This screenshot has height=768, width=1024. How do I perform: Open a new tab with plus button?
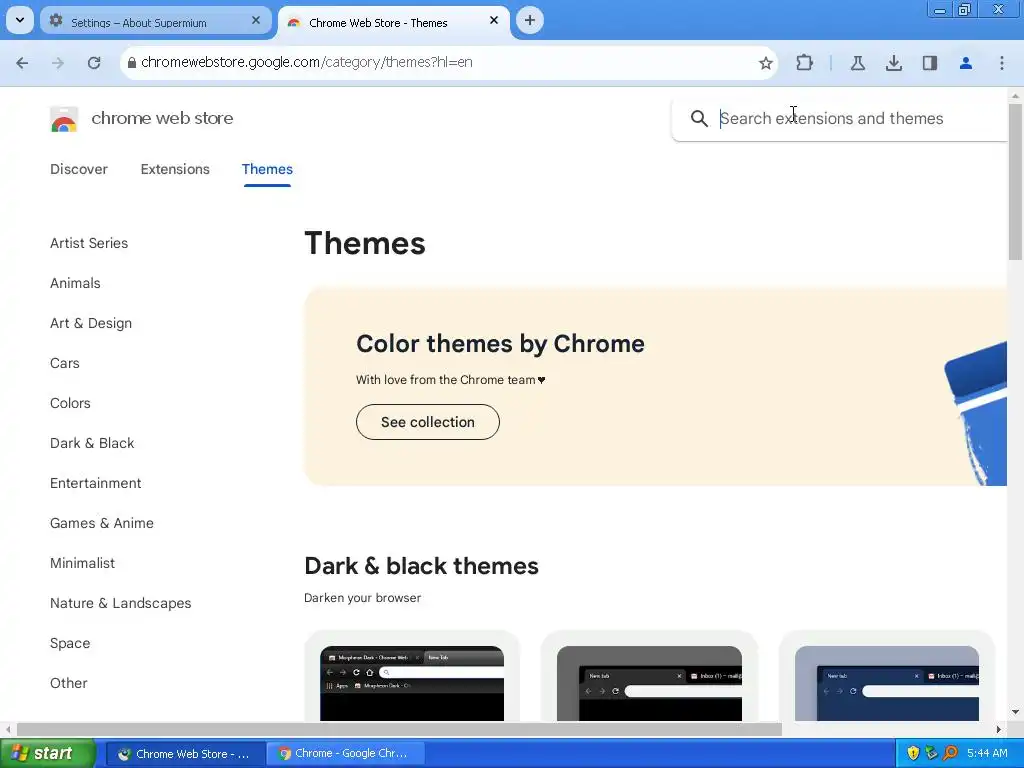click(530, 20)
